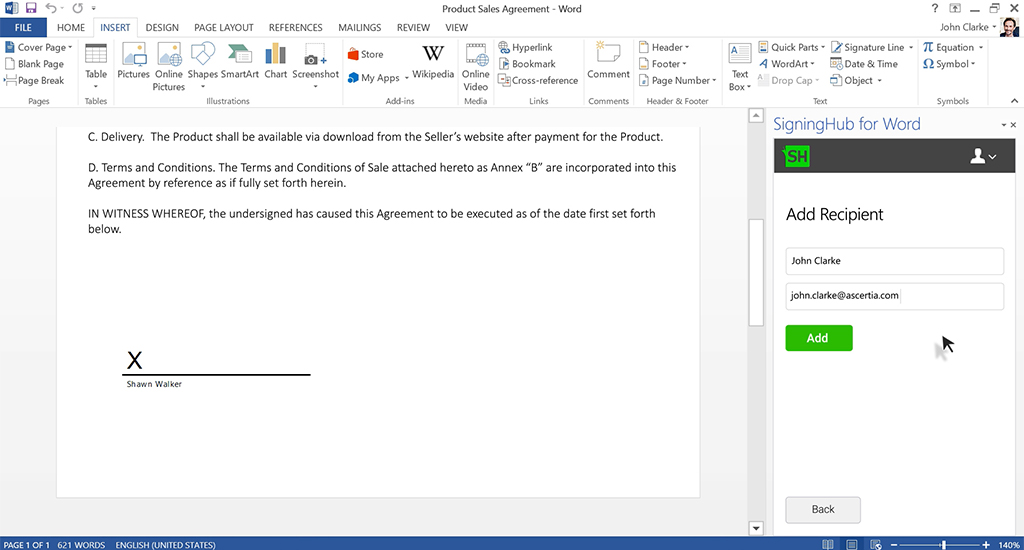Image resolution: width=1024 pixels, height=550 pixels.
Task: Repeat the last action
Action: coord(78,8)
